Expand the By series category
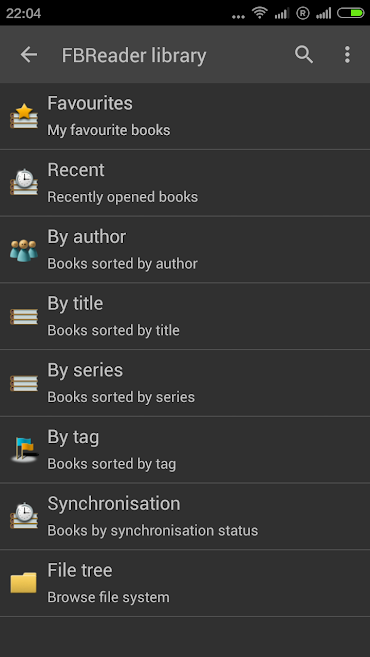This screenshot has width=370, height=657. coord(185,383)
